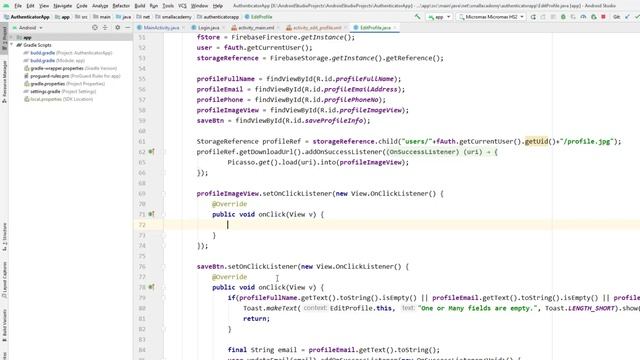Select gradle-wrapper.properties file

tap(70, 69)
